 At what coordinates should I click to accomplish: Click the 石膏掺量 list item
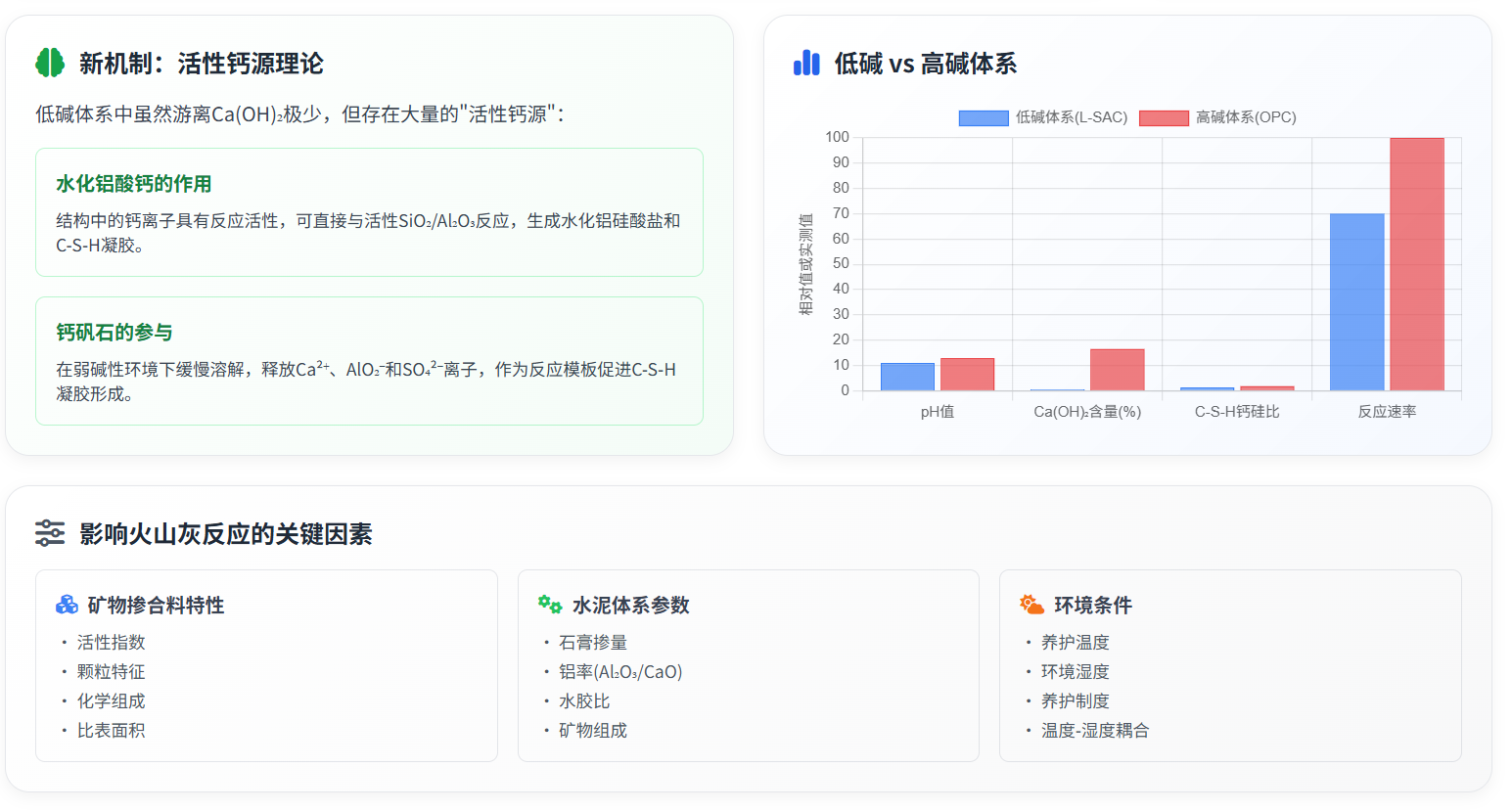tap(592, 643)
